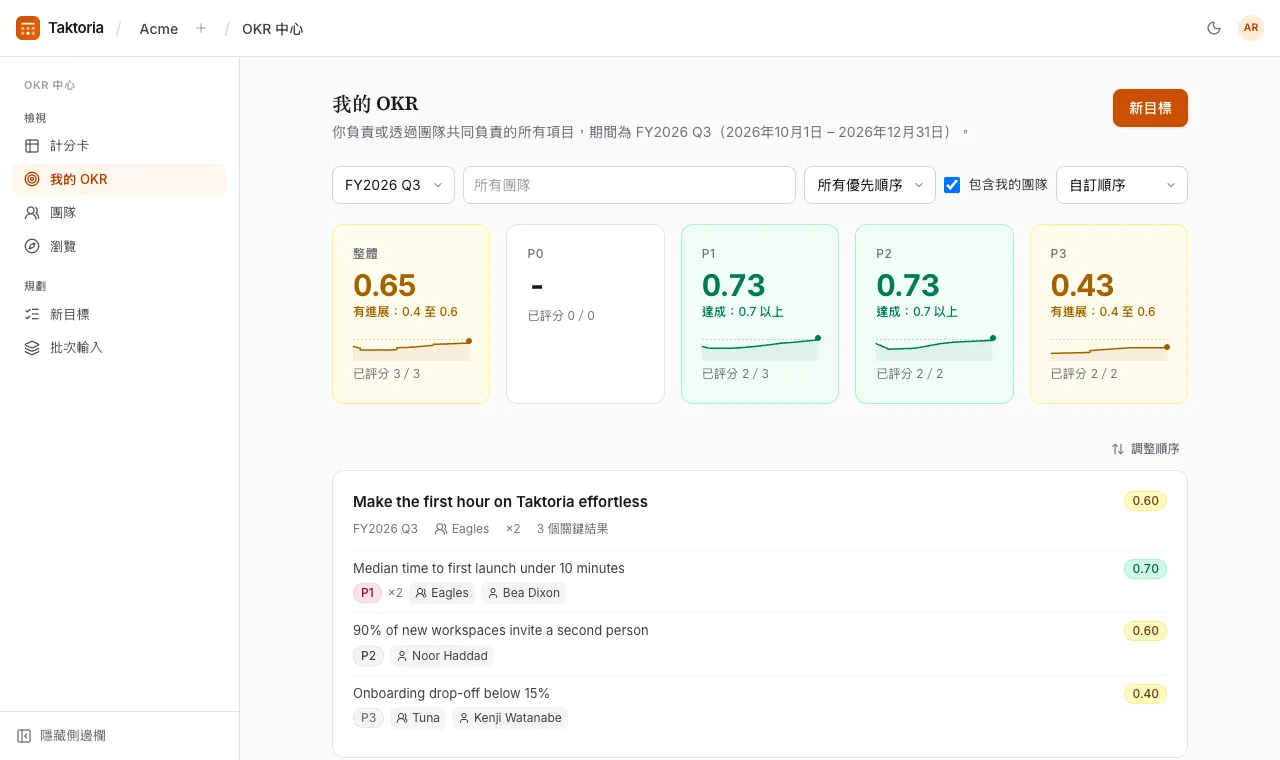Select the P0 score card
Image resolution: width=1280 pixels, height=760 pixels.
pos(585,314)
